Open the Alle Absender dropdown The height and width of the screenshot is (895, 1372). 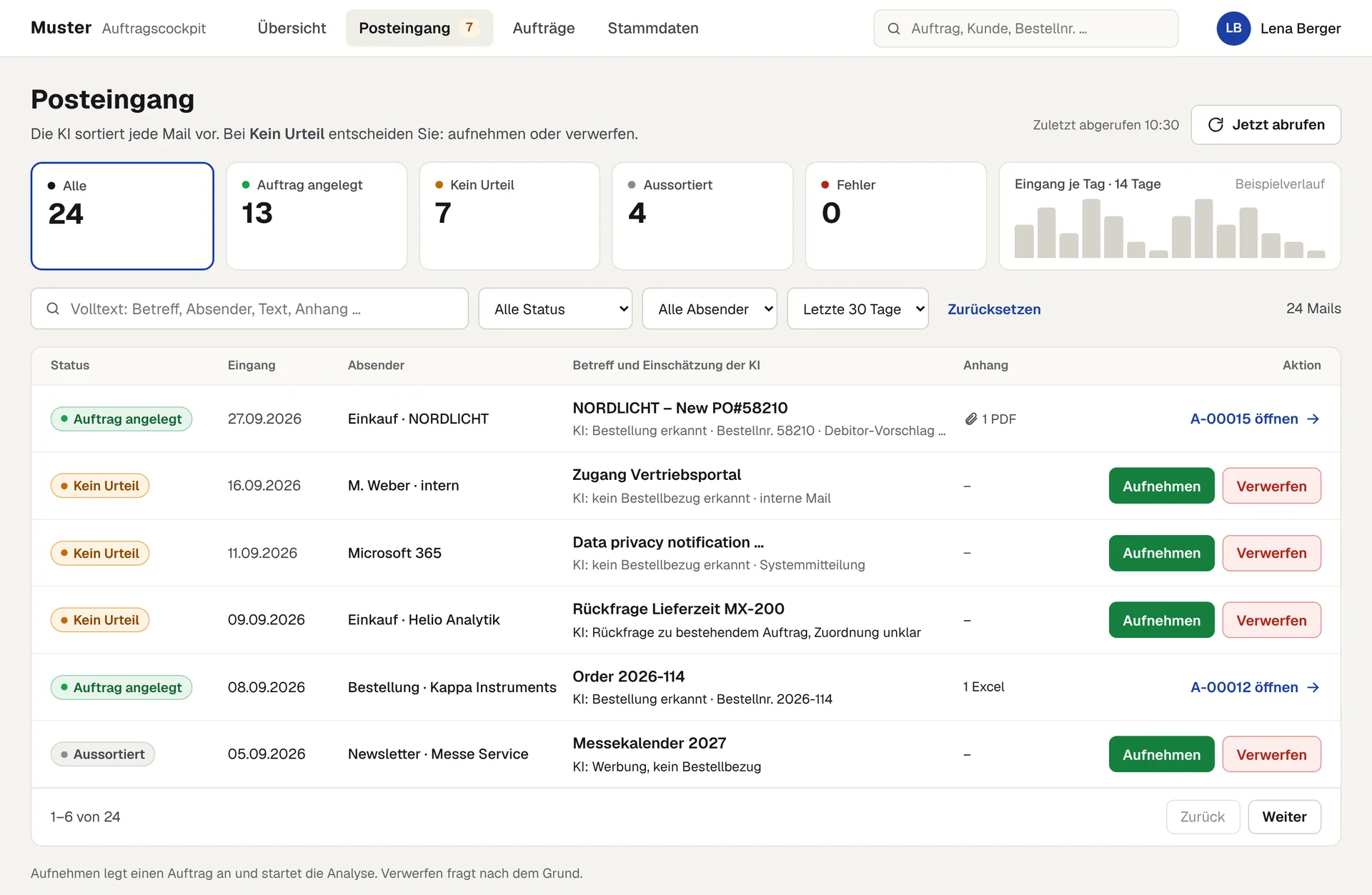coord(710,309)
